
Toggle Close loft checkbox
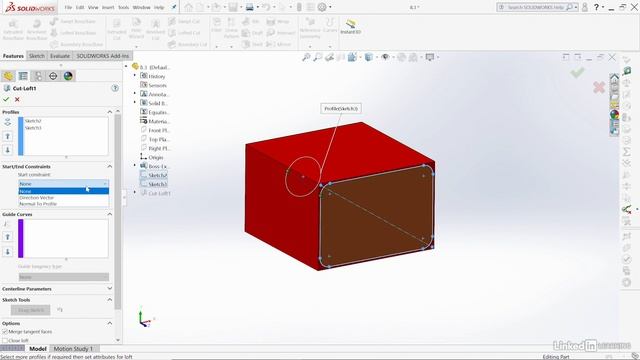[5, 340]
